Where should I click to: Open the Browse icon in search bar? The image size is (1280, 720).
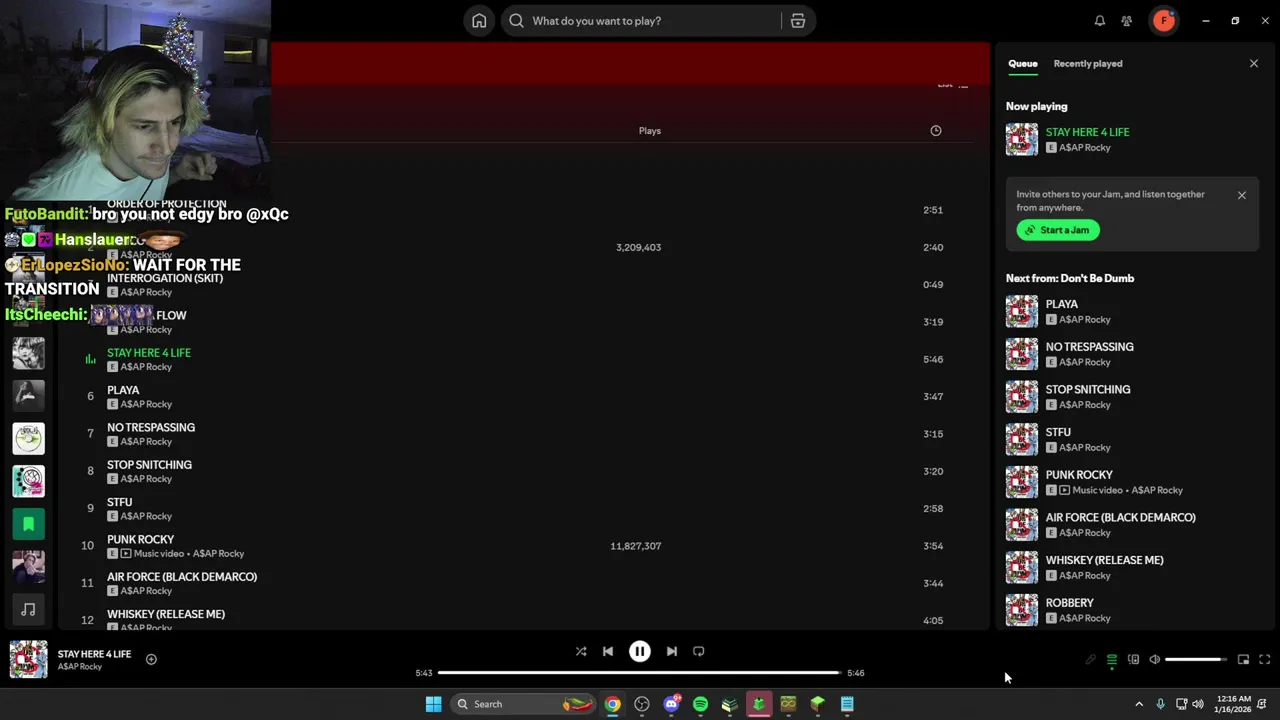(798, 21)
